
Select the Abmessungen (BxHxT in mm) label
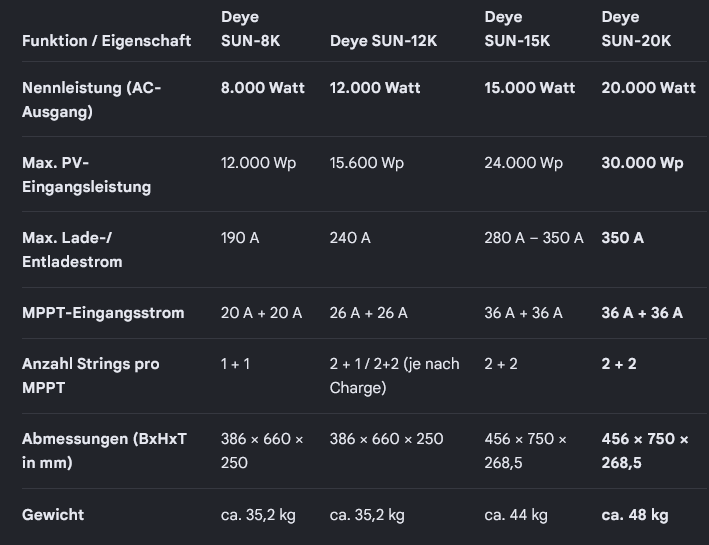(x=104, y=451)
